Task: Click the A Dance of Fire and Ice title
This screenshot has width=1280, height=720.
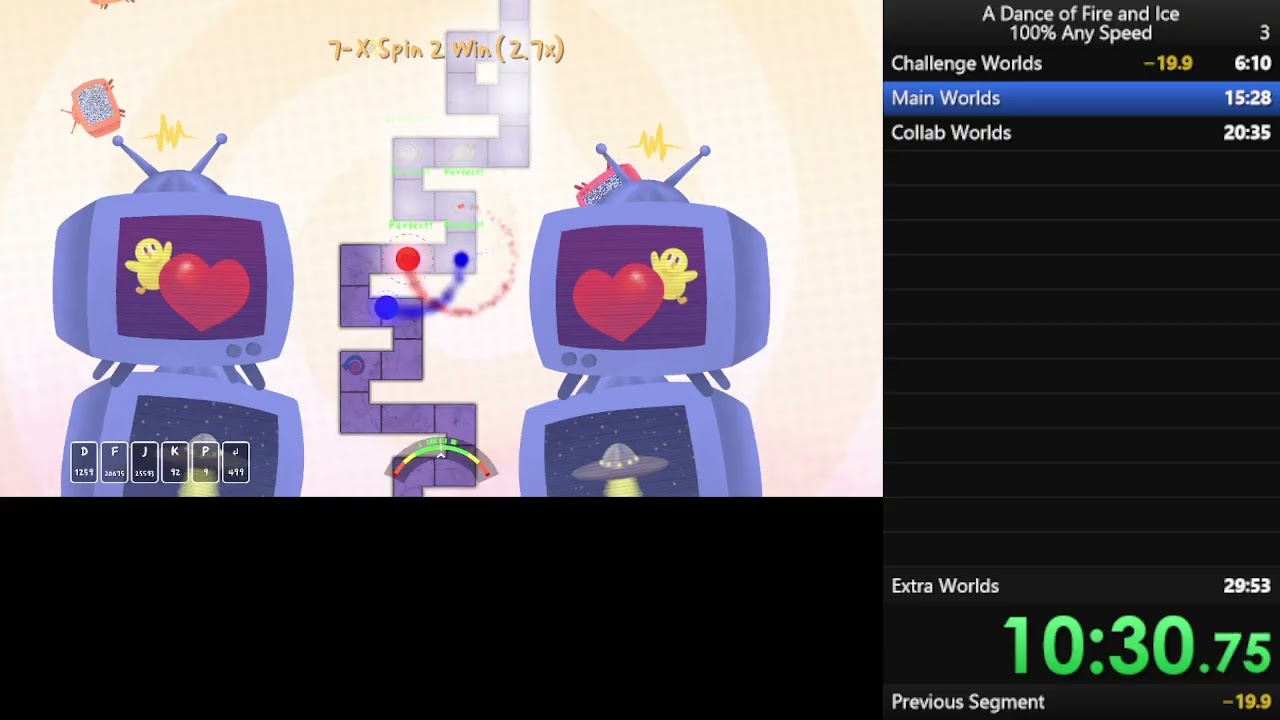Action: tap(1080, 14)
